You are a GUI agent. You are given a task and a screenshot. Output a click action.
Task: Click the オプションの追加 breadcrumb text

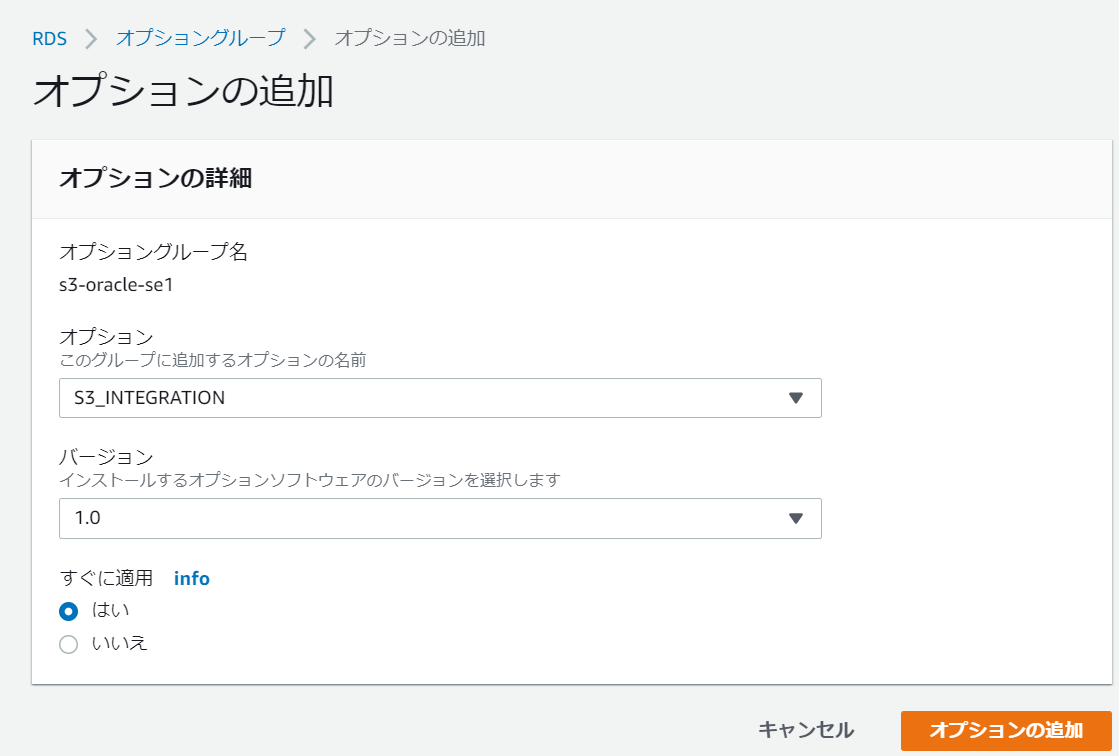tap(410, 37)
